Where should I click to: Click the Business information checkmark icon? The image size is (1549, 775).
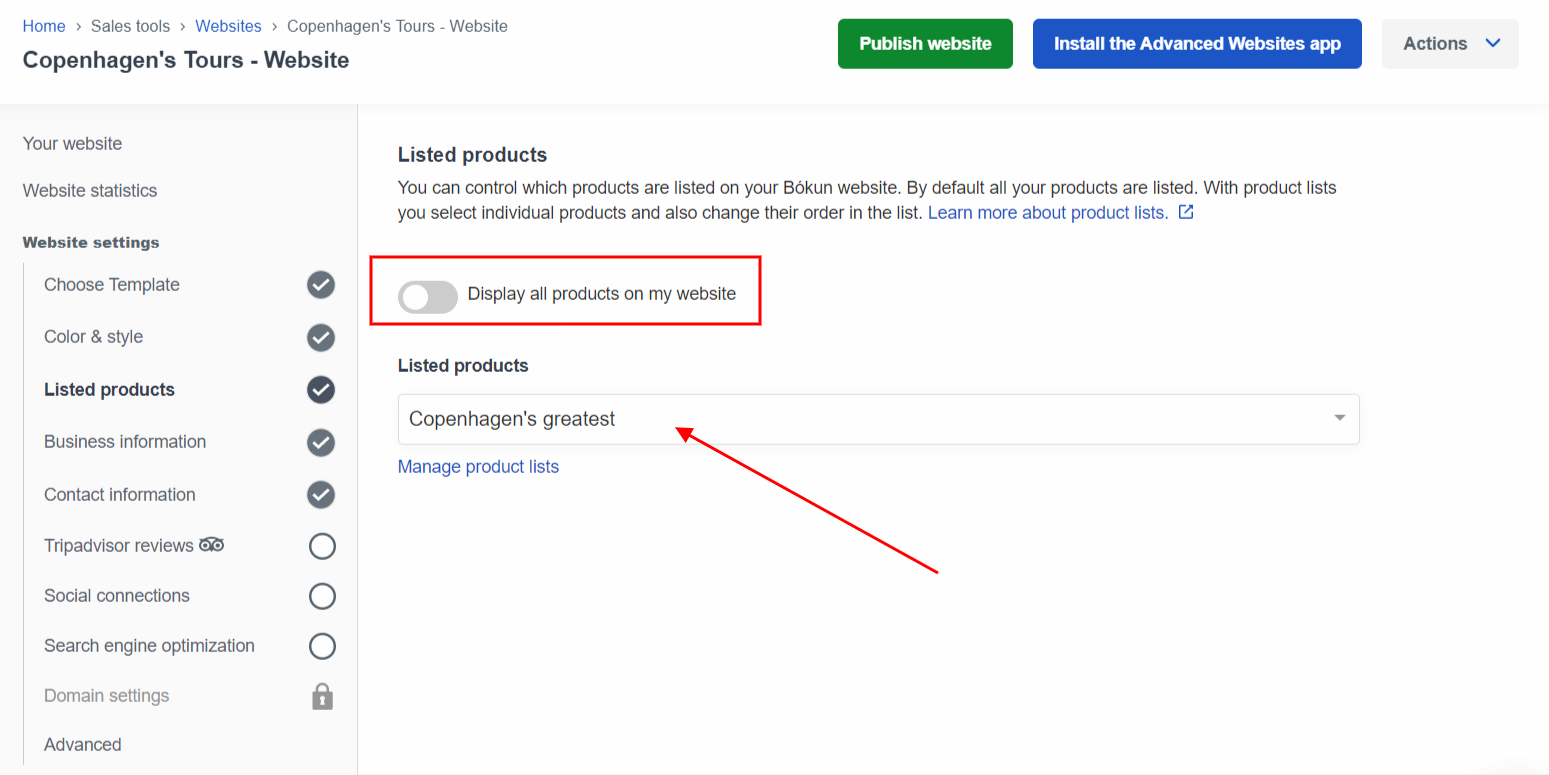pos(321,442)
